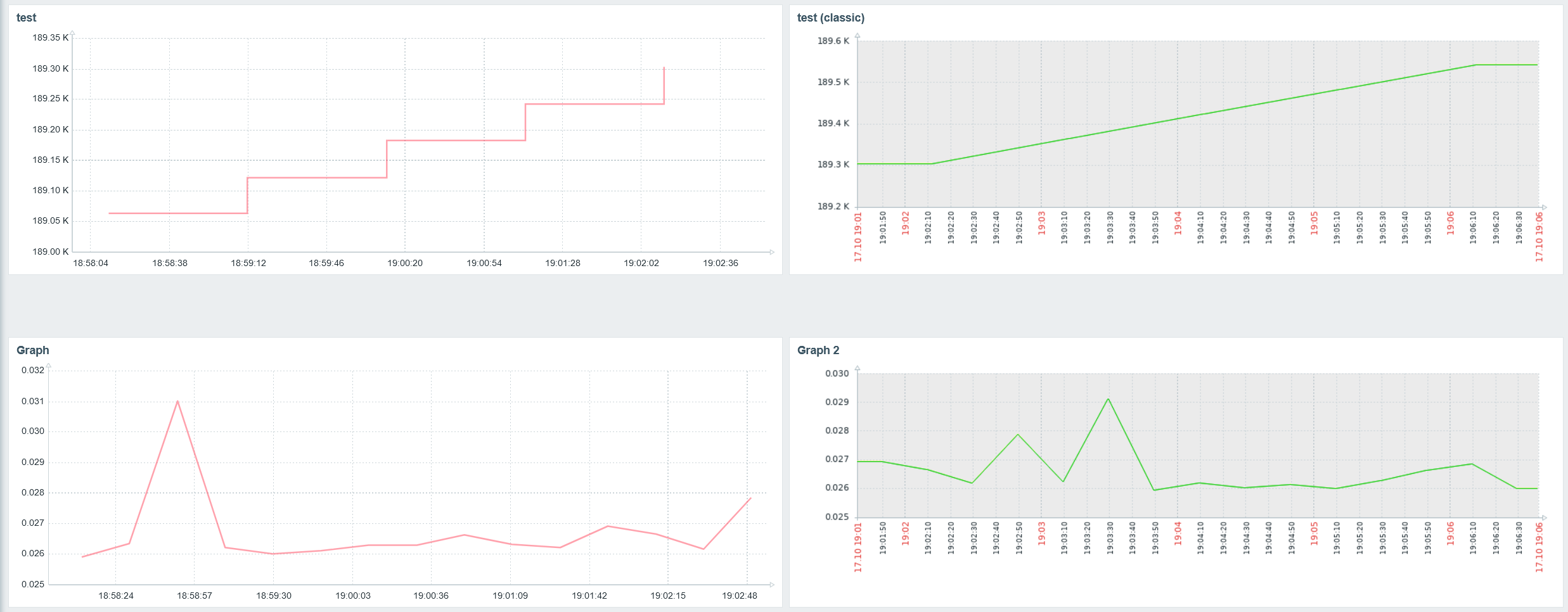Viewport: 1568px width, 612px height.
Task: Click the 18:59:12 time label in test graph
Action: tap(248, 263)
